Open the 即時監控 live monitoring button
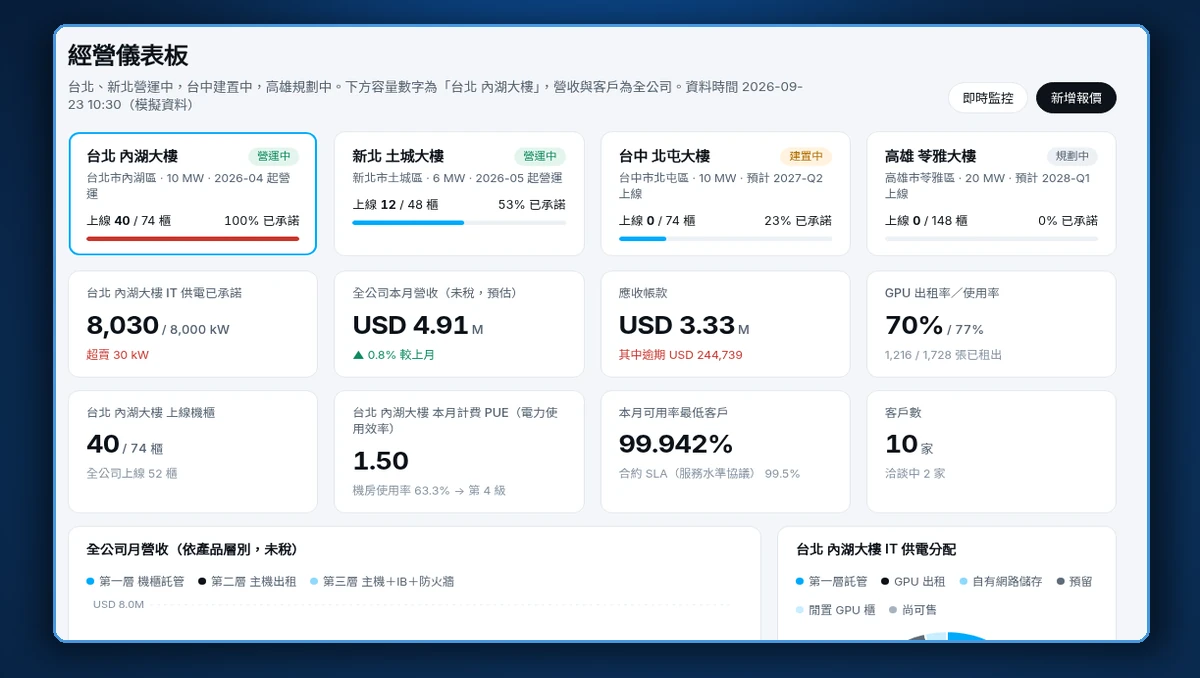The image size is (1200, 678). click(x=988, y=98)
